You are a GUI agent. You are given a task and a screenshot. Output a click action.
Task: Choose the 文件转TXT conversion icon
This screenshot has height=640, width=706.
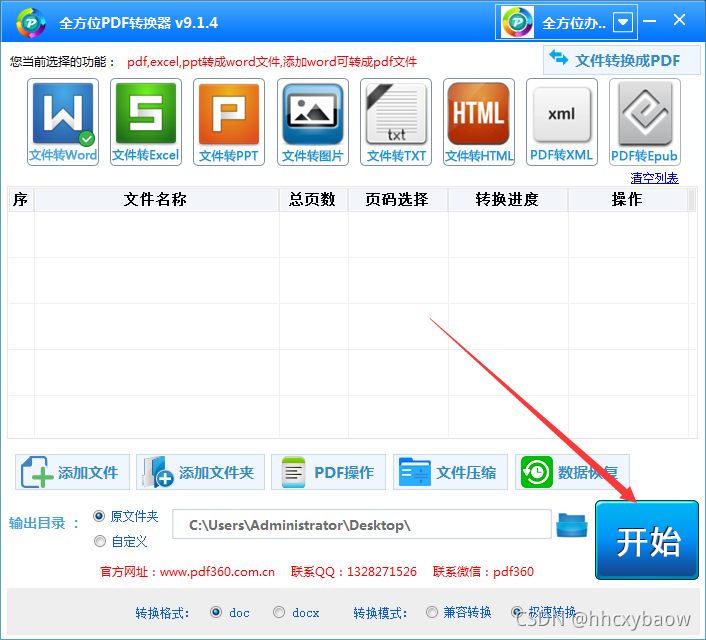coord(396,122)
